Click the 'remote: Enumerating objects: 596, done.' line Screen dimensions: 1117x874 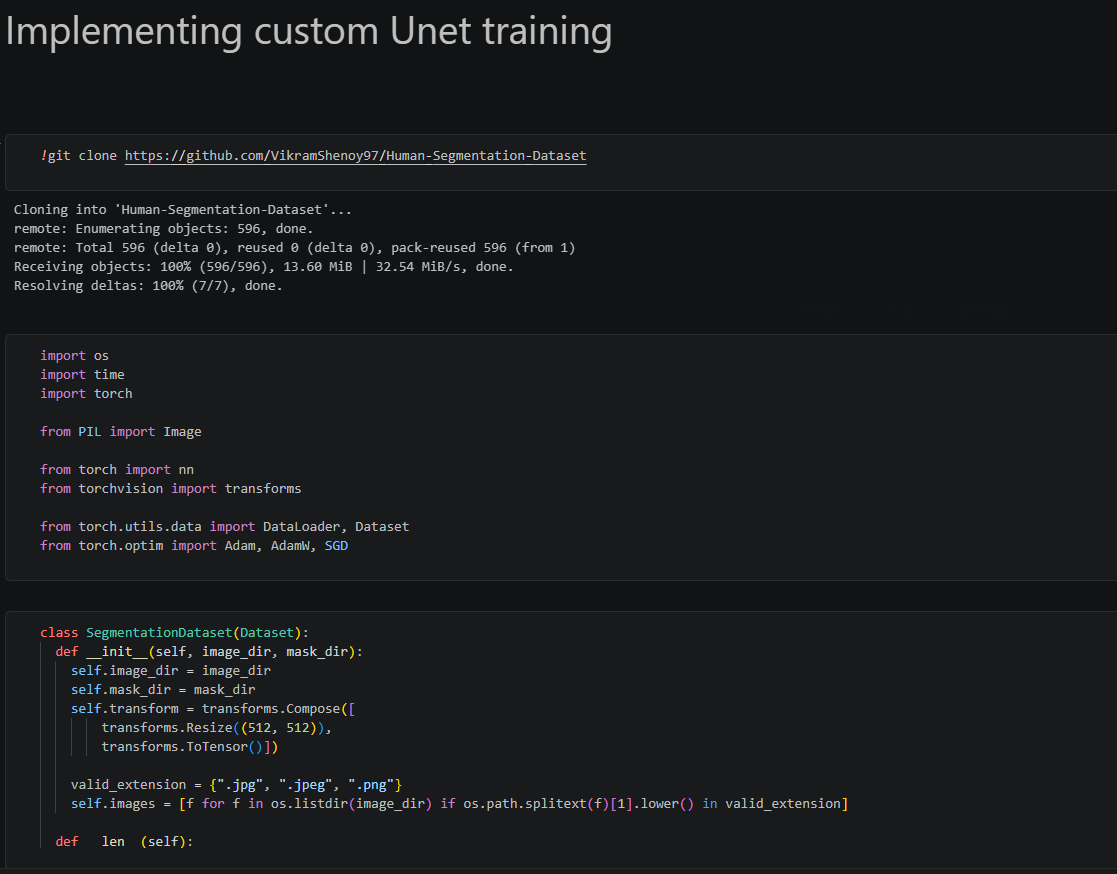pyautogui.click(x=163, y=229)
